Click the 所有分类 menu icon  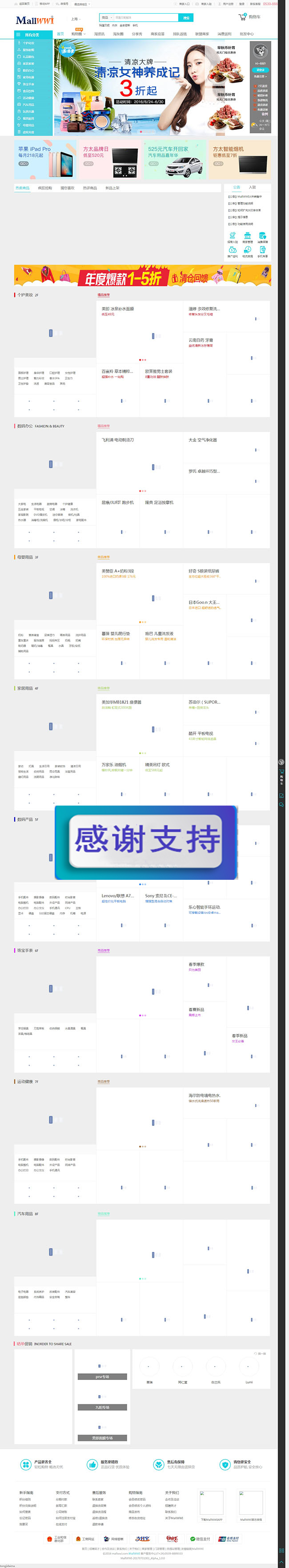pyautogui.click(x=19, y=35)
